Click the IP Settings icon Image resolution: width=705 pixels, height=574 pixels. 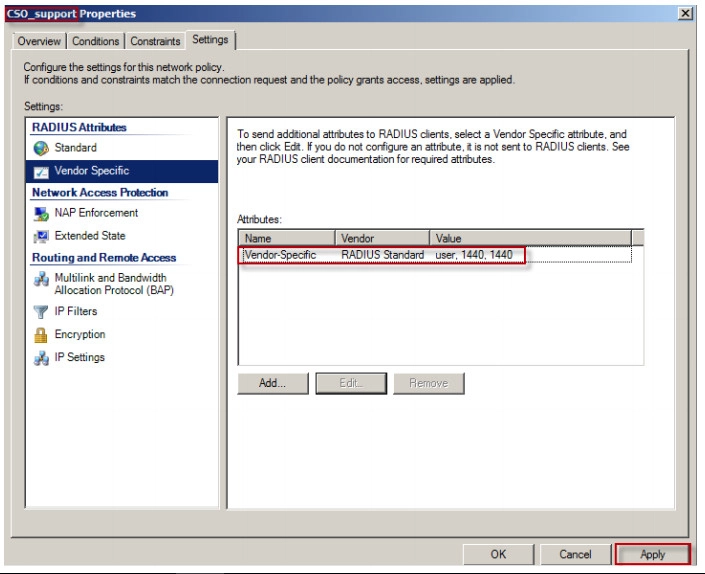tap(41, 358)
